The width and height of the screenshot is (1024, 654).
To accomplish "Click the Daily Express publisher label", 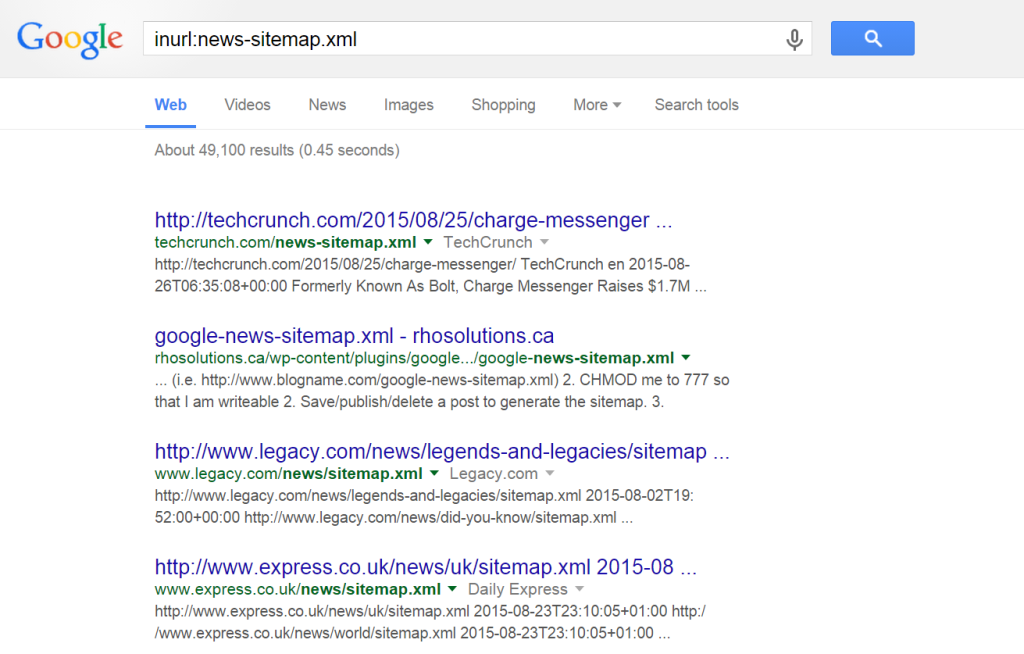I will click(x=518, y=589).
